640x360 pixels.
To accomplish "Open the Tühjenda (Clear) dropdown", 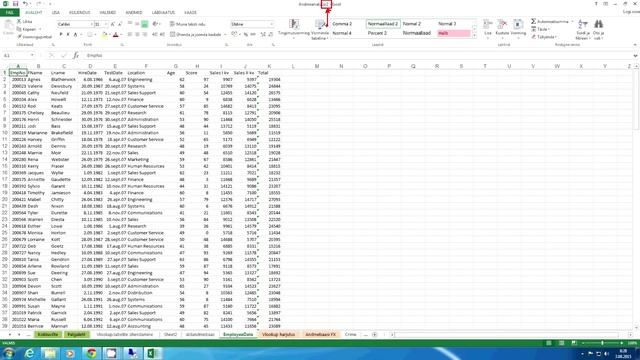I will (x=544, y=37).
